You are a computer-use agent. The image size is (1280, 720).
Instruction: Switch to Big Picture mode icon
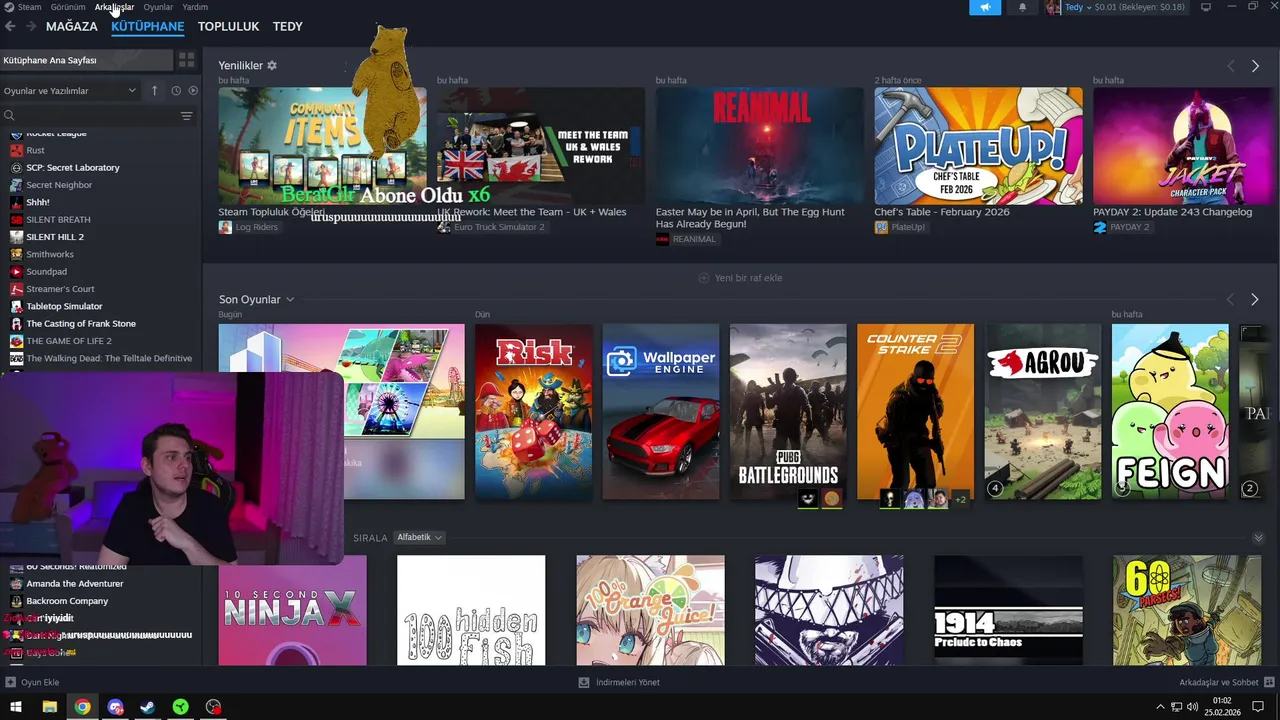pos(1205,7)
